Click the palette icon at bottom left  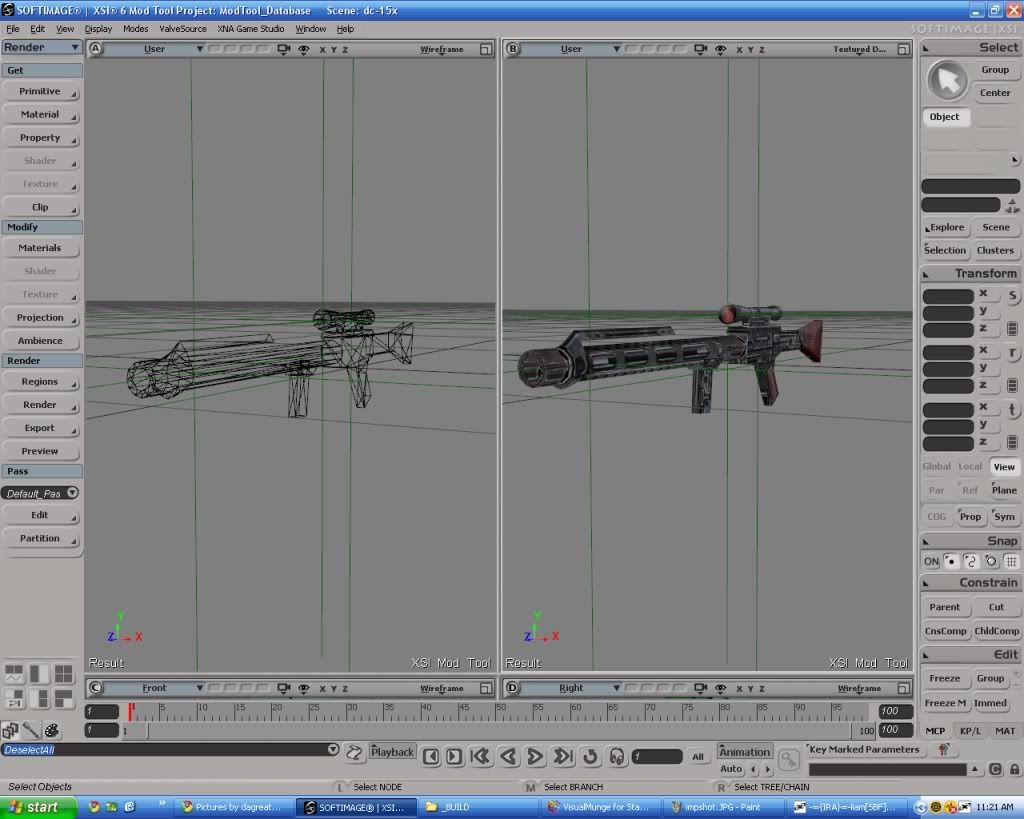52,730
